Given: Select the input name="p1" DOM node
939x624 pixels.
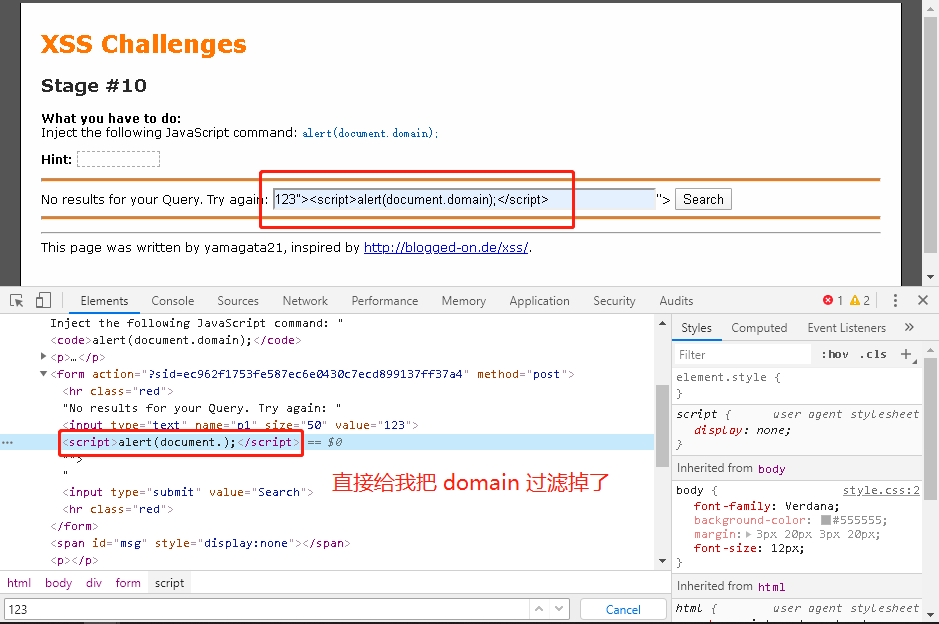Looking at the screenshot, I should pyautogui.click(x=240, y=425).
